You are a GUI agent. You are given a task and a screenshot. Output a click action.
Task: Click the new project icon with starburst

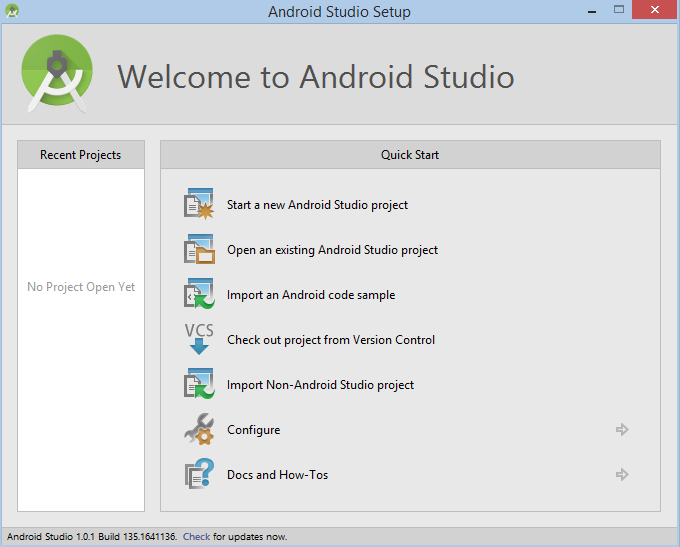[x=199, y=203]
